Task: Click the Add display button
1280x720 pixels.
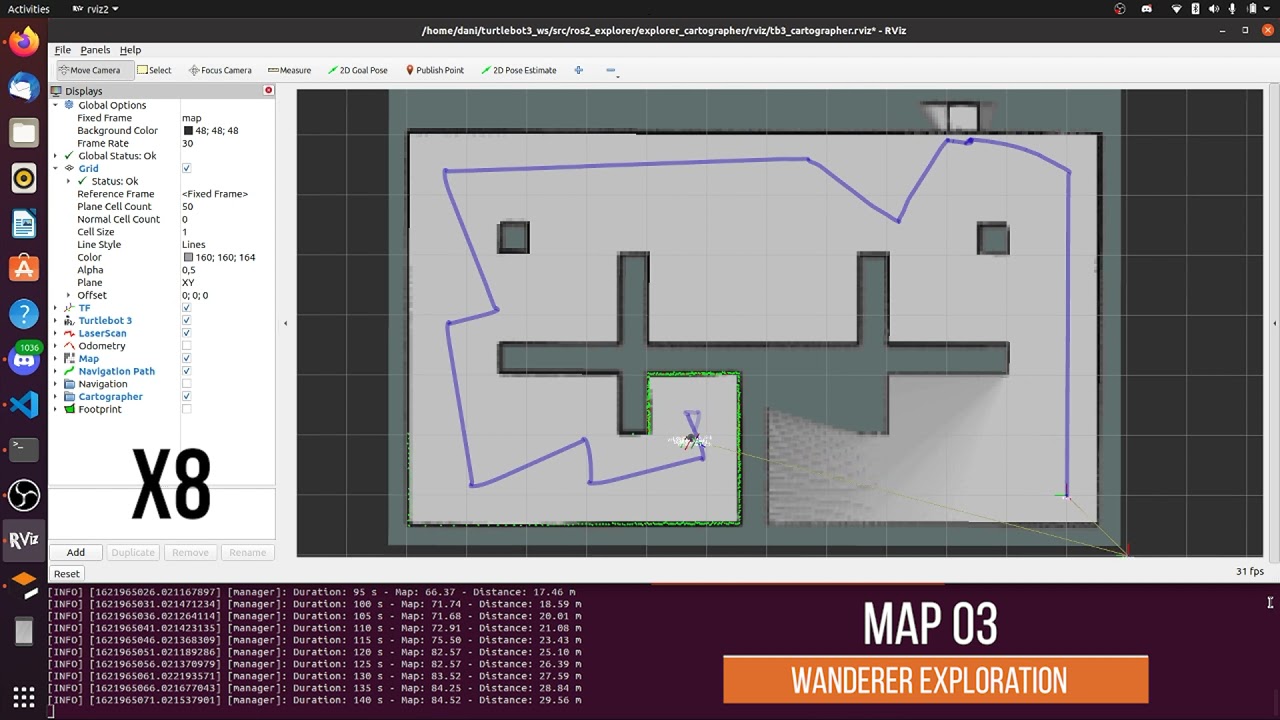Action: point(76,552)
